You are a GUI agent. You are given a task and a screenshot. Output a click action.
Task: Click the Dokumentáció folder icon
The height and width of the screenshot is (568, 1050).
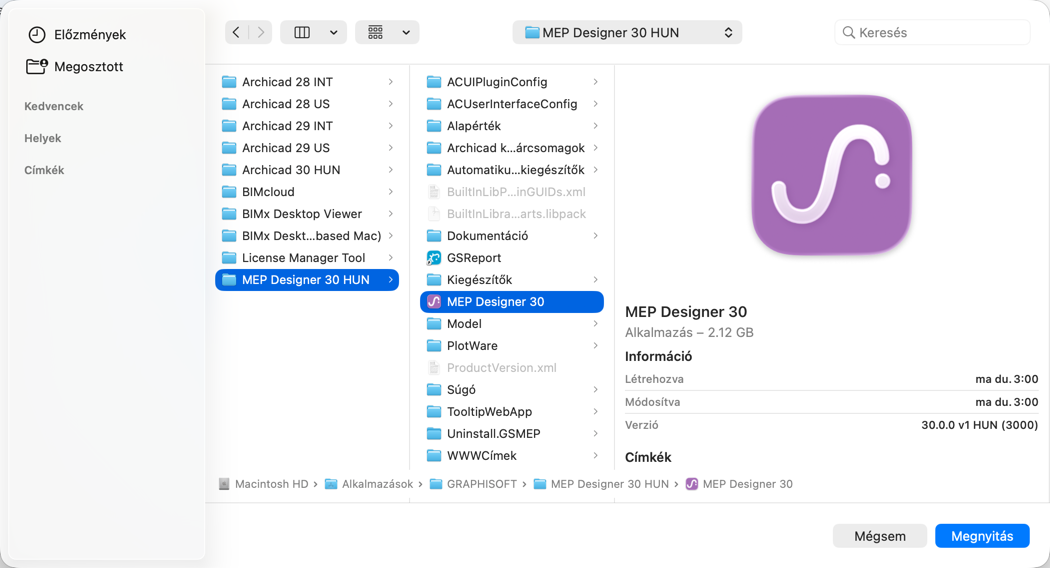(434, 236)
